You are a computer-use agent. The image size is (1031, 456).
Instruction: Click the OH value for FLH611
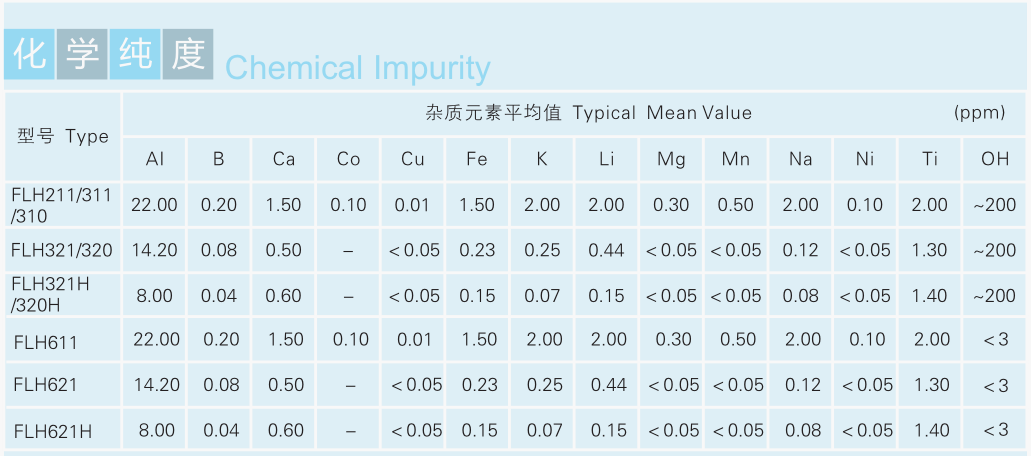tap(995, 340)
